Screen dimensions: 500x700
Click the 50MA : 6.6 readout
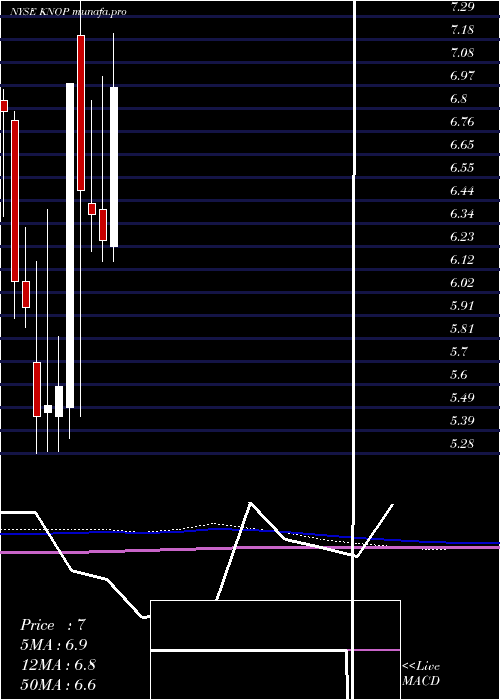[x=58, y=685]
